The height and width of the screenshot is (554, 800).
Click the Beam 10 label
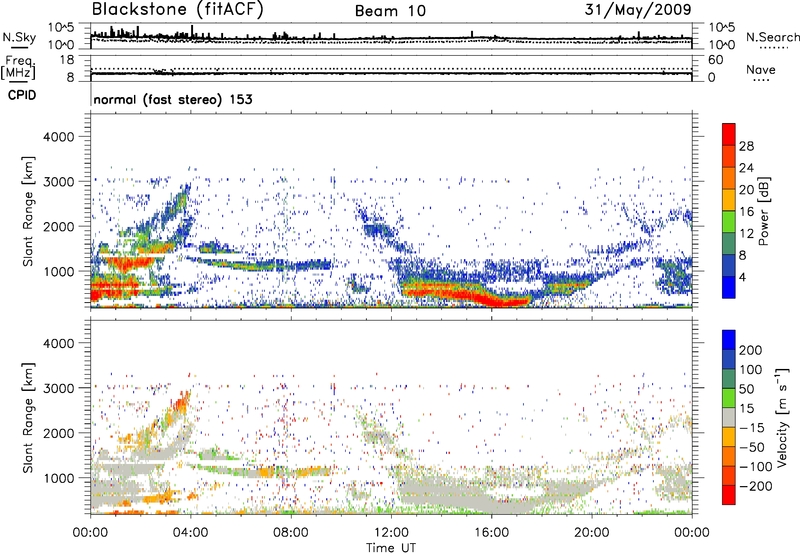point(390,11)
